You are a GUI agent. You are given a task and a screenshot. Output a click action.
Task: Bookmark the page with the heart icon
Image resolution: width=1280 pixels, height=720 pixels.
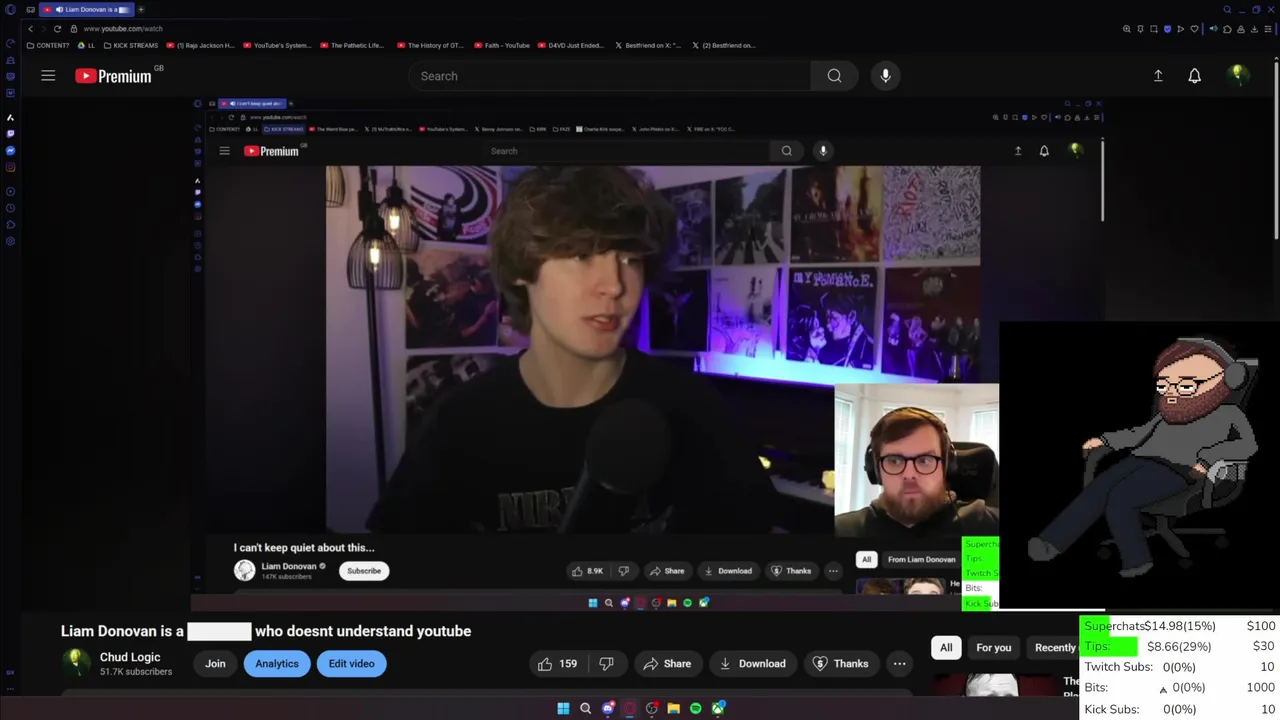click(1194, 29)
